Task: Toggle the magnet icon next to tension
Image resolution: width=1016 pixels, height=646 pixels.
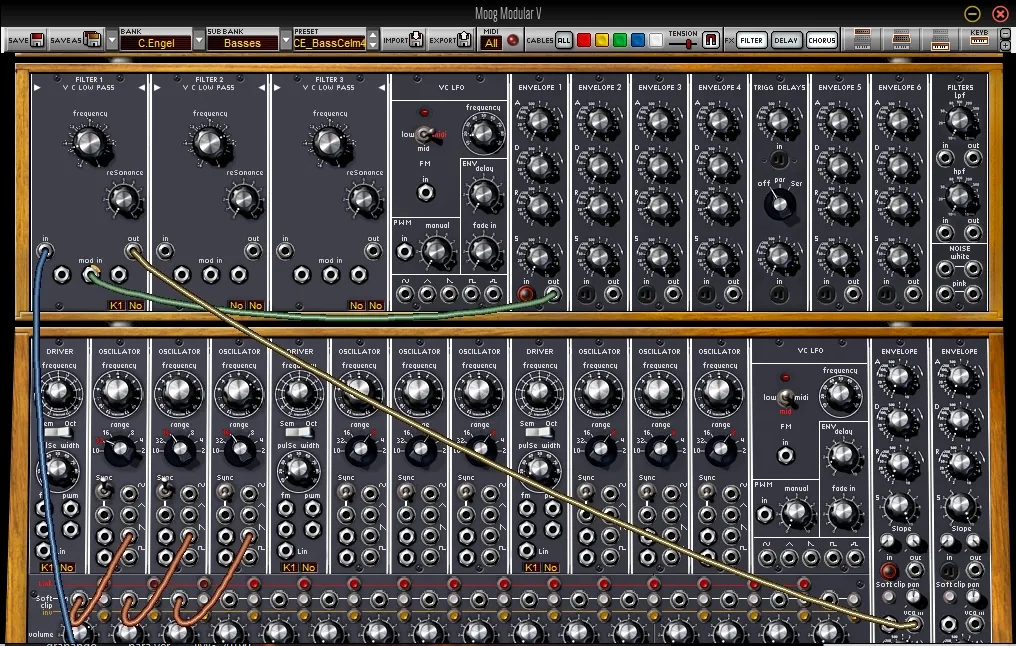Action: 711,40
